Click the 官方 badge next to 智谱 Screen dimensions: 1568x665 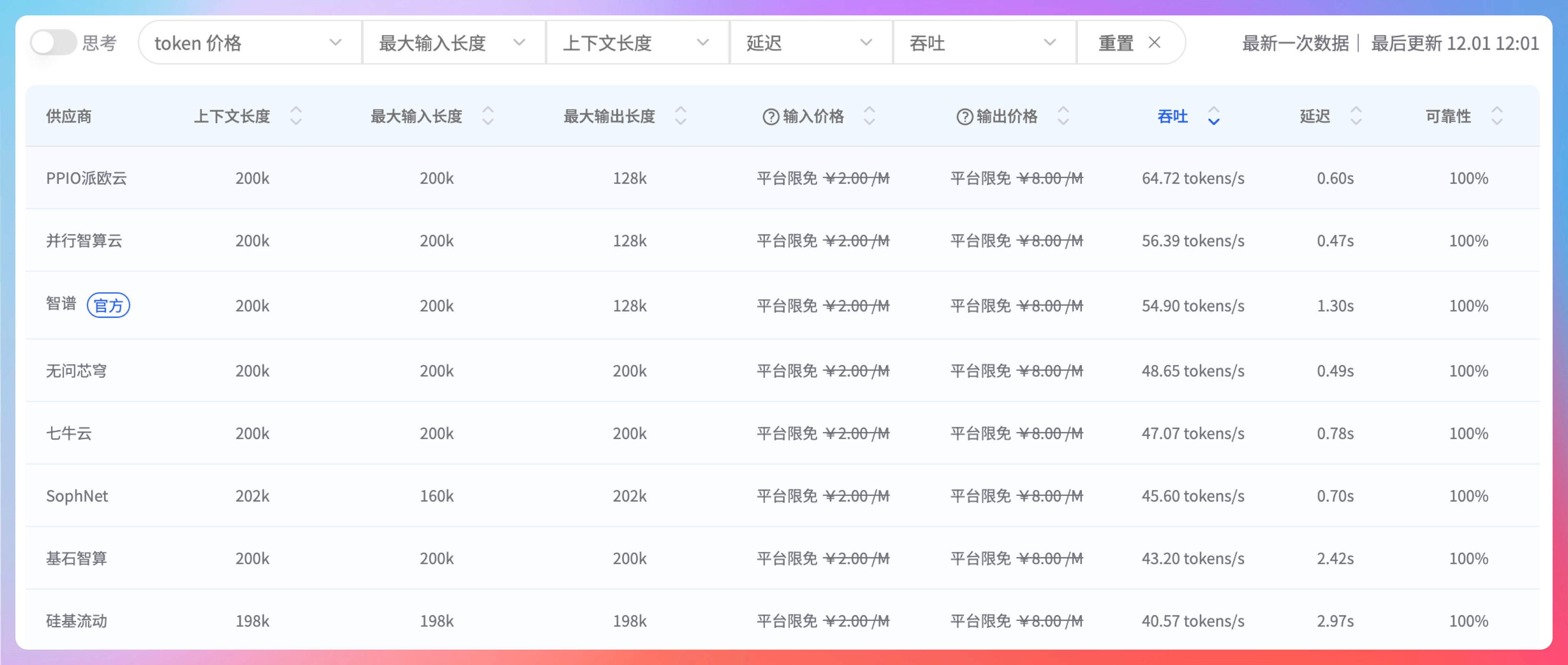(108, 305)
